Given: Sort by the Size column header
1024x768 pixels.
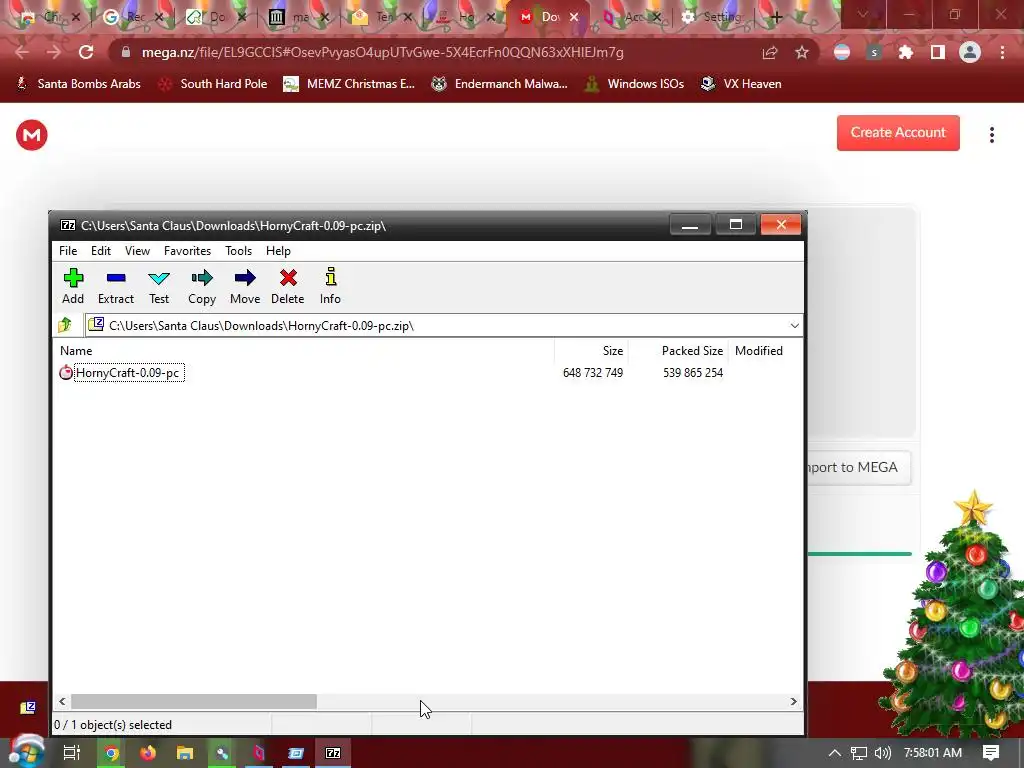Looking at the screenshot, I should coord(613,351).
